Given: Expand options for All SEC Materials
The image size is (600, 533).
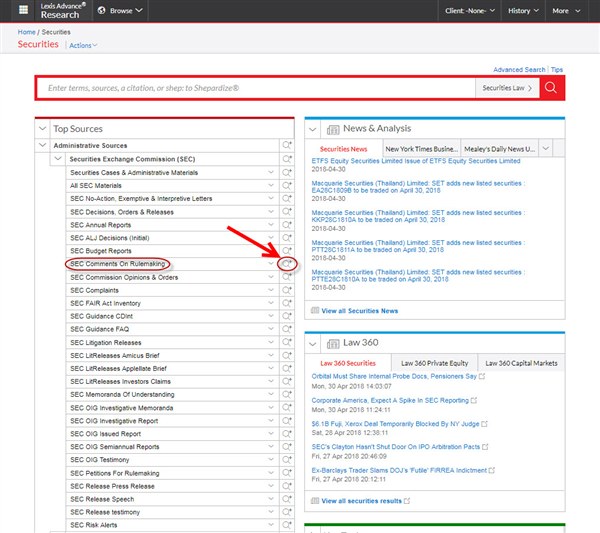Looking at the screenshot, I should (x=271, y=186).
